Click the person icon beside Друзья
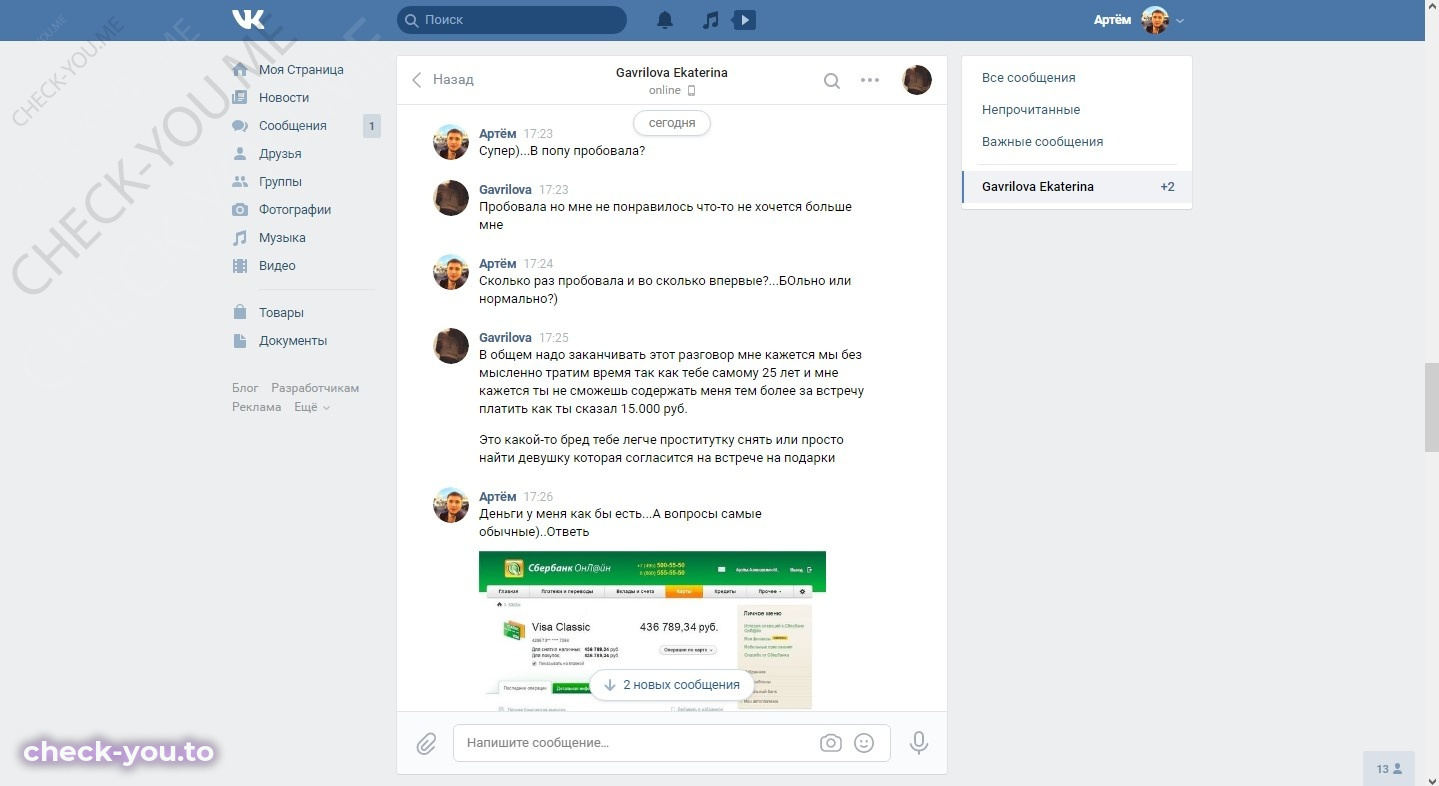 (x=240, y=154)
